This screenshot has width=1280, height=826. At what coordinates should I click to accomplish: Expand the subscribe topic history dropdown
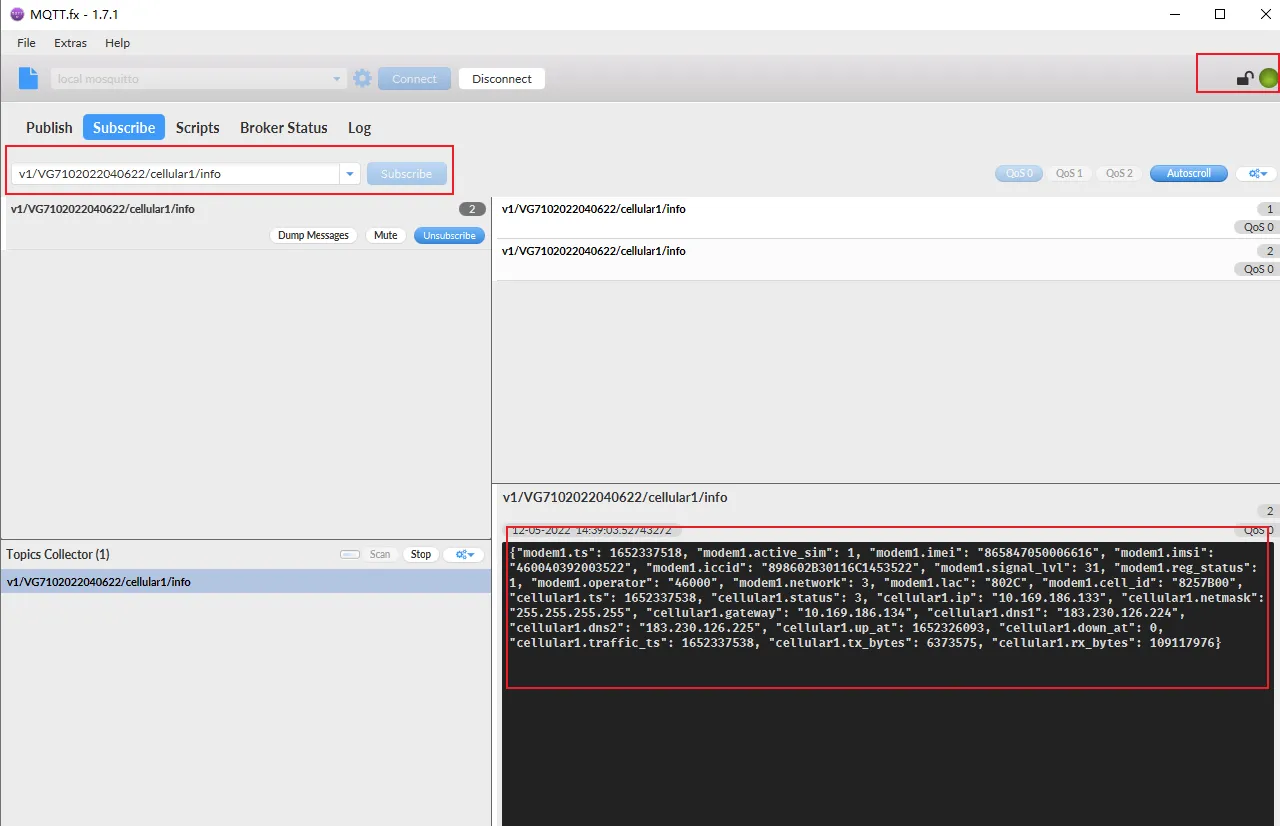click(350, 174)
